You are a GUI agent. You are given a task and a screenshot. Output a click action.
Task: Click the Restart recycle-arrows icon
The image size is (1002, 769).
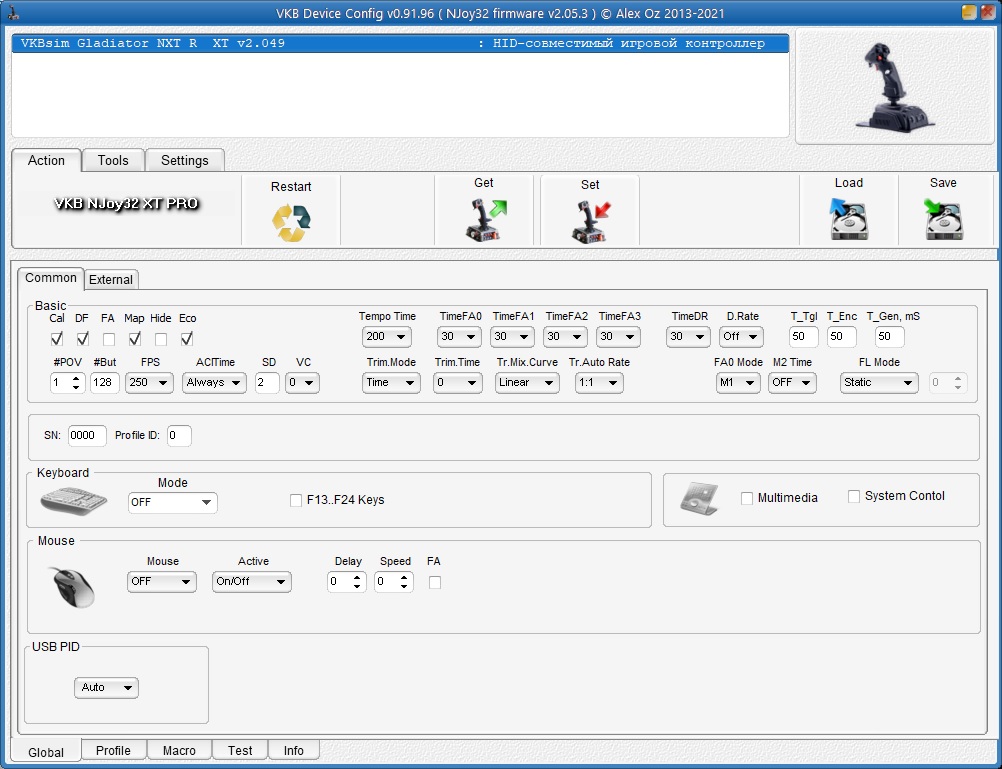[291, 223]
